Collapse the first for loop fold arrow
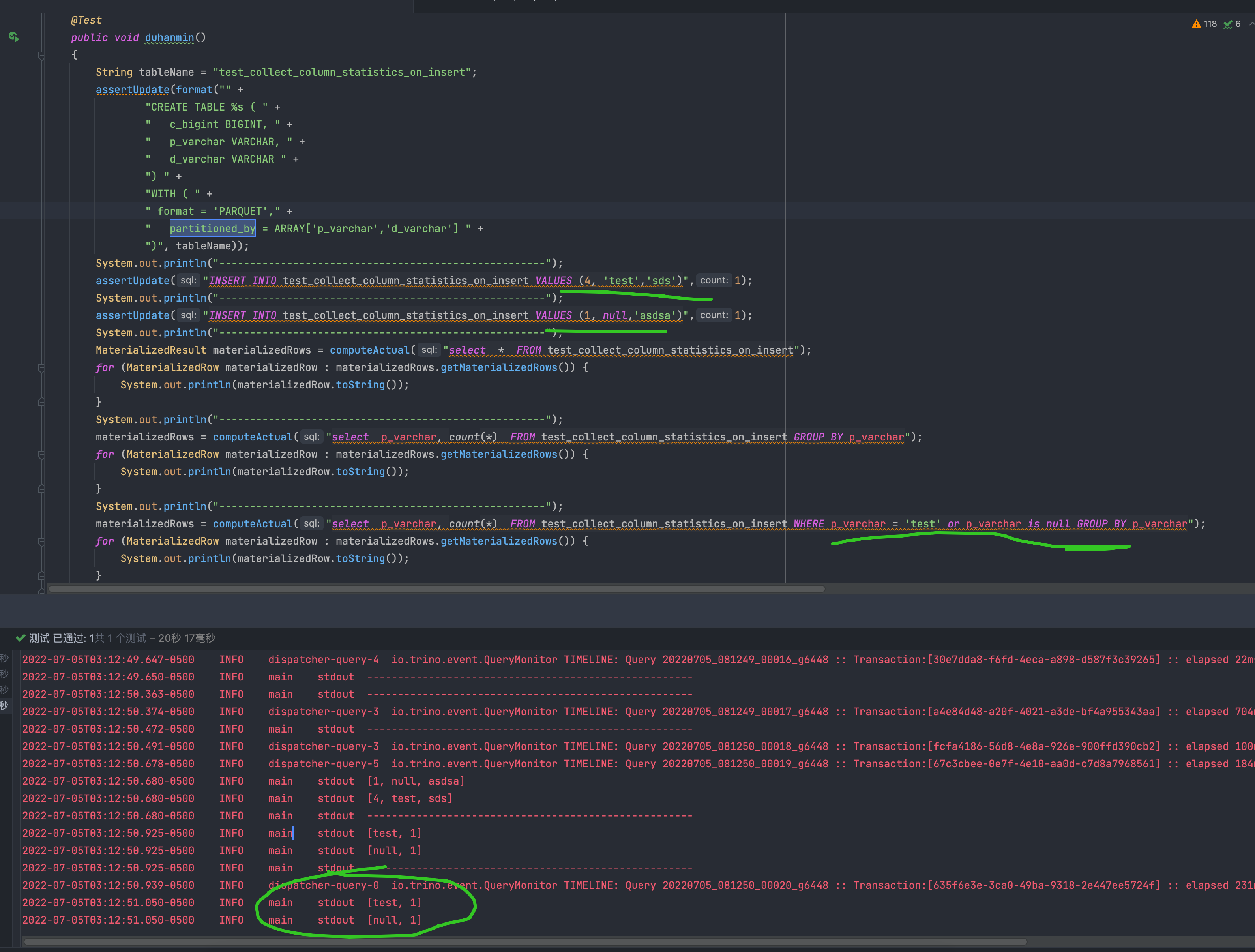 click(x=41, y=367)
